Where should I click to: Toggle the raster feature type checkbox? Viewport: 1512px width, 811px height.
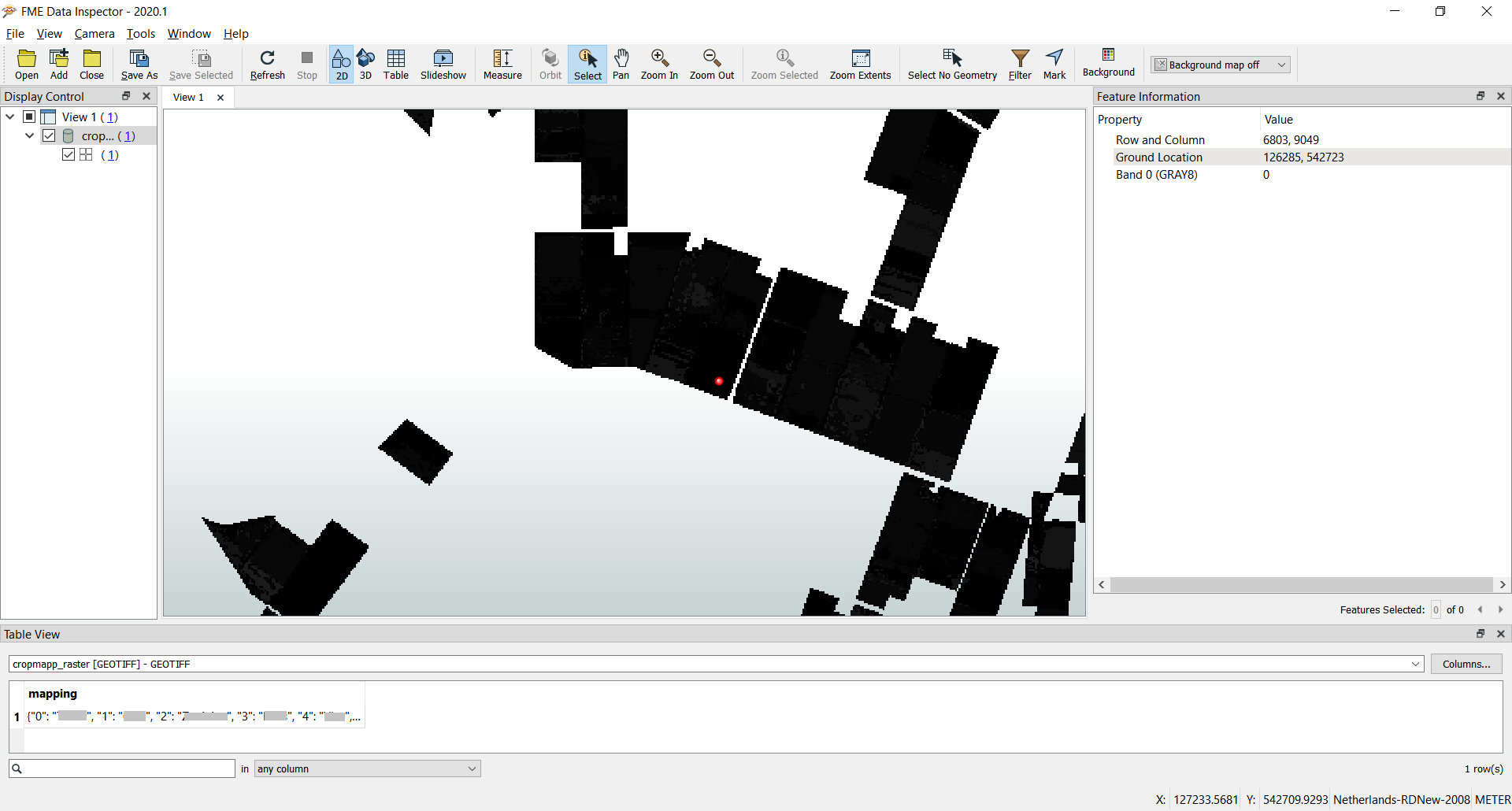click(x=69, y=154)
